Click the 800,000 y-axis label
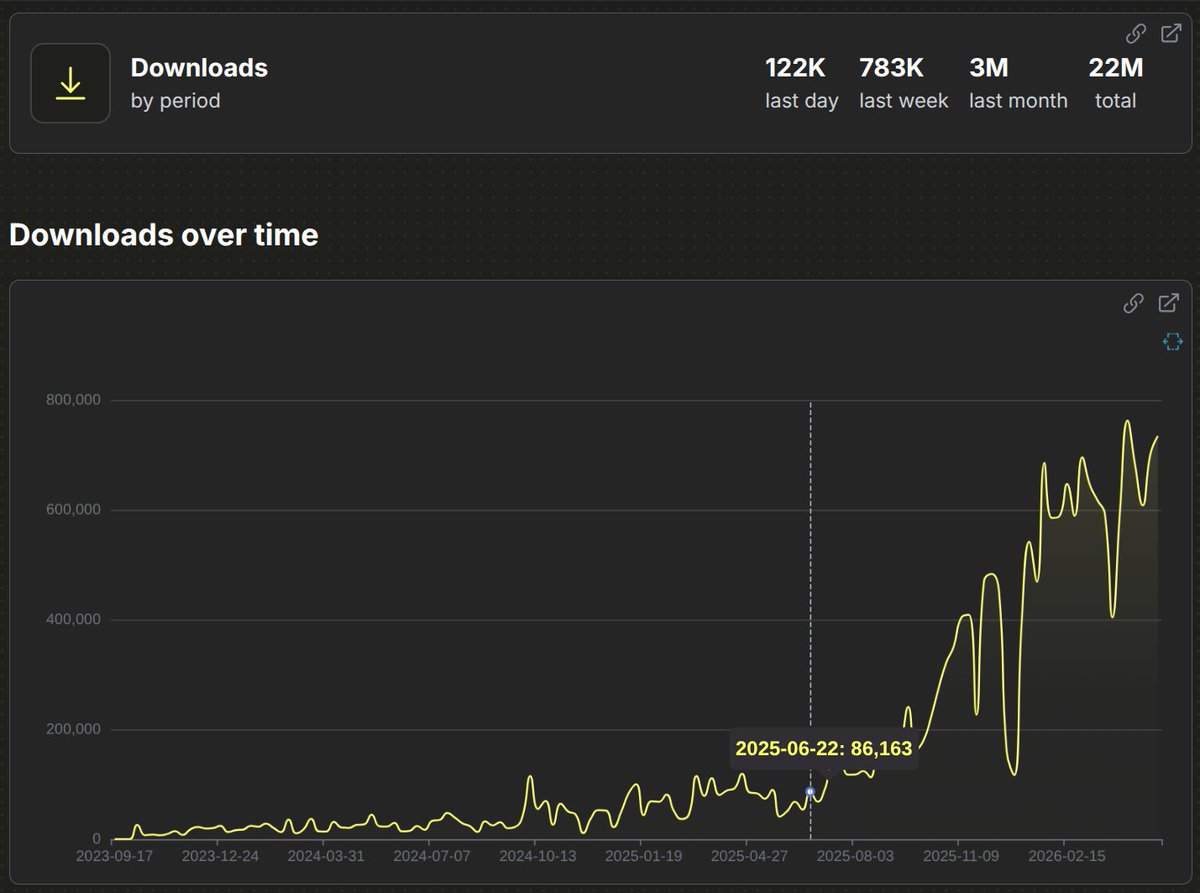1200x893 pixels. coord(74,400)
